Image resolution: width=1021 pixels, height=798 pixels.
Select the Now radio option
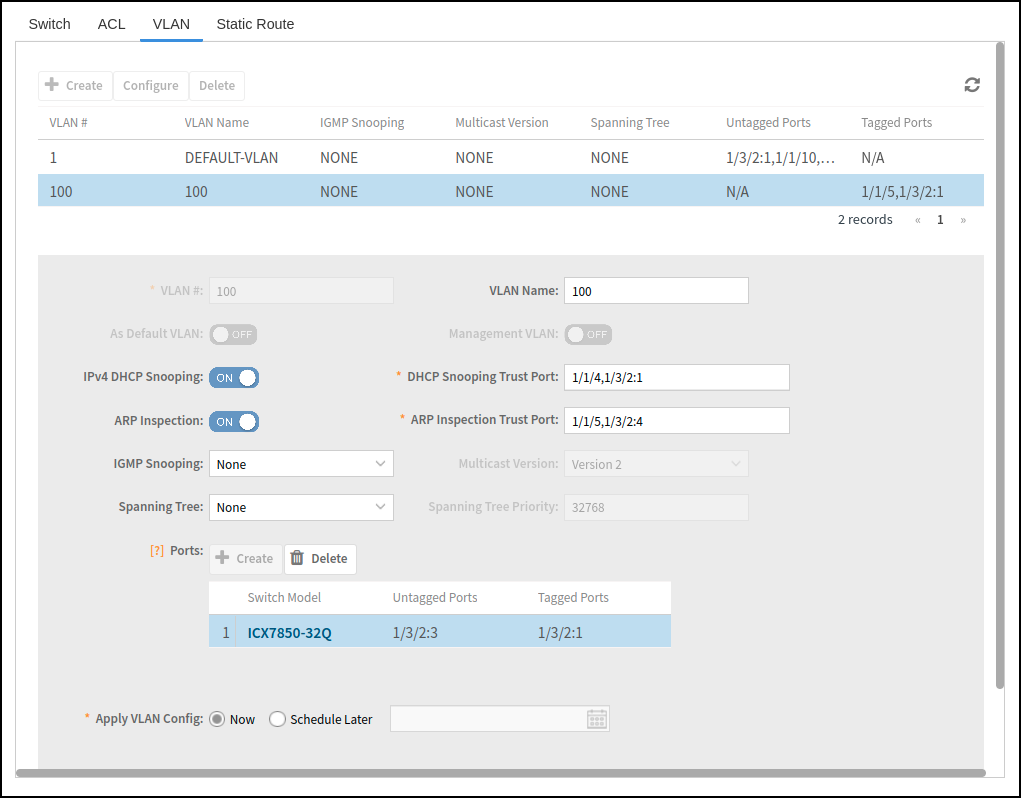(217, 719)
